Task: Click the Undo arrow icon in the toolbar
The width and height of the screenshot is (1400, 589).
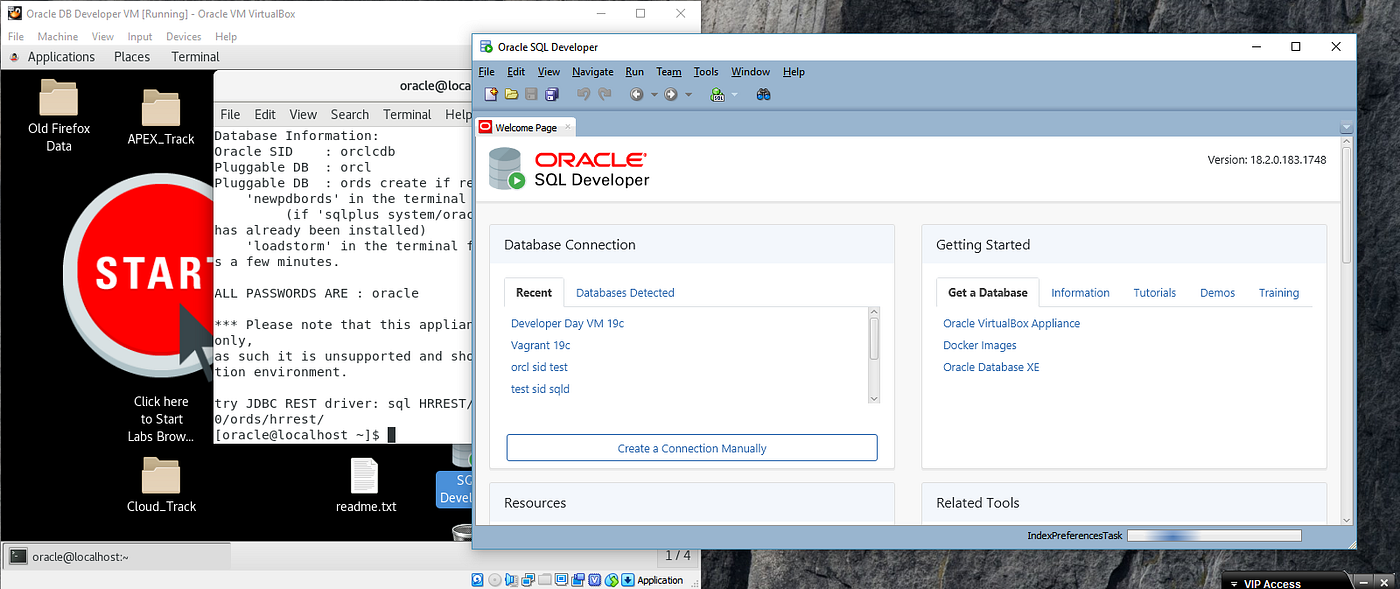Action: tap(584, 94)
